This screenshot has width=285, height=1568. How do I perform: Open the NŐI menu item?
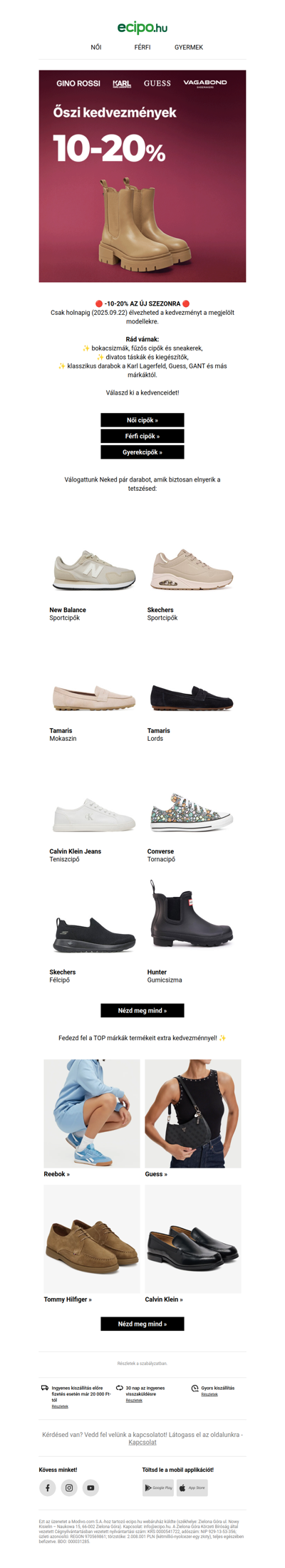pyautogui.click(x=96, y=47)
